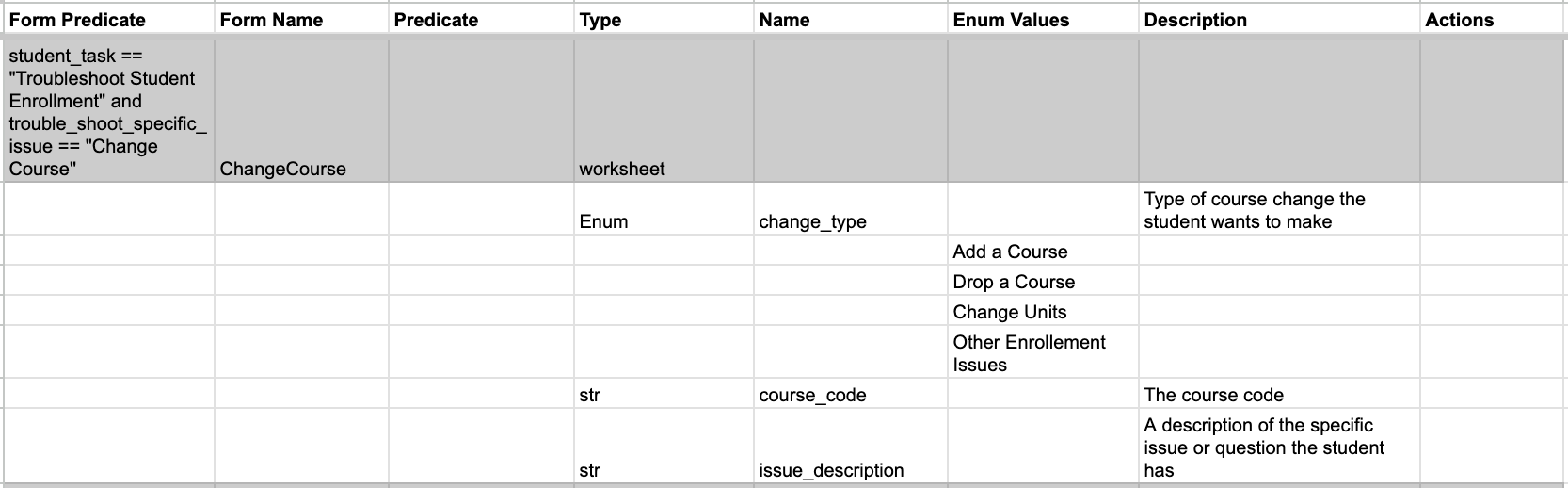
Task: Select the Change Units enum value
Action: click(1009, 312)
